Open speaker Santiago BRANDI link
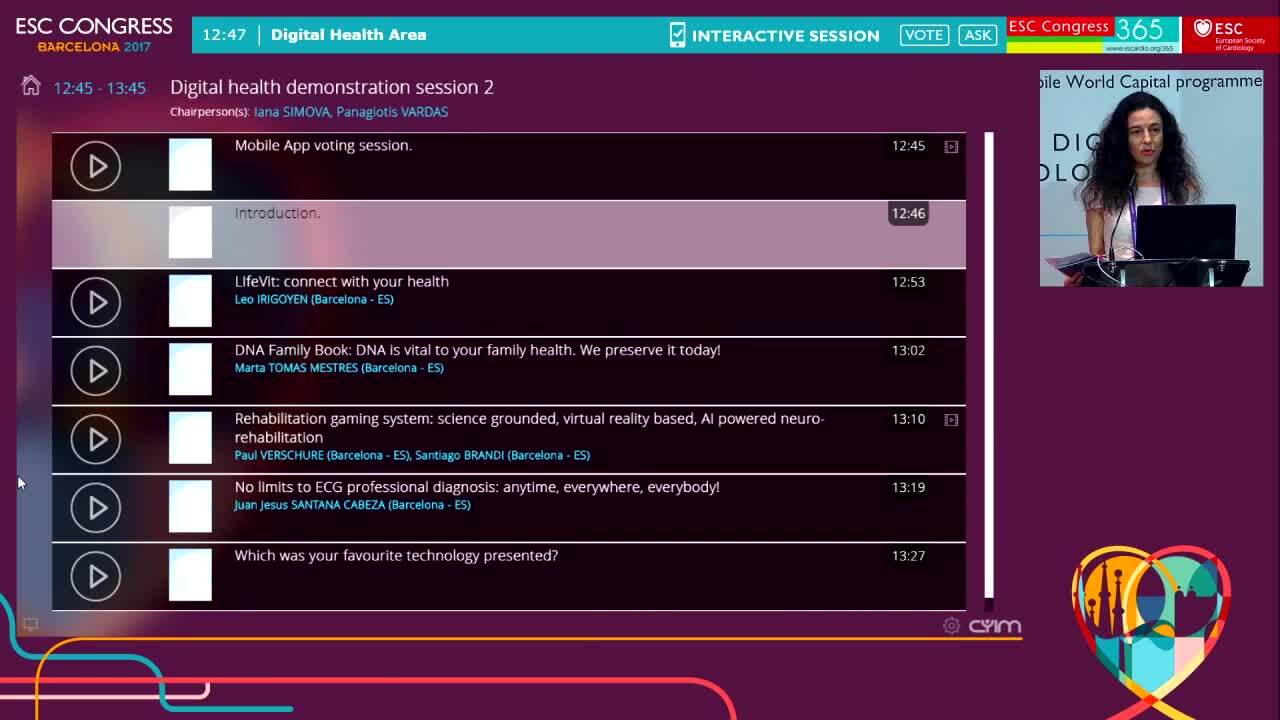This screenshot has width=1280, height=720. point(502,455)
